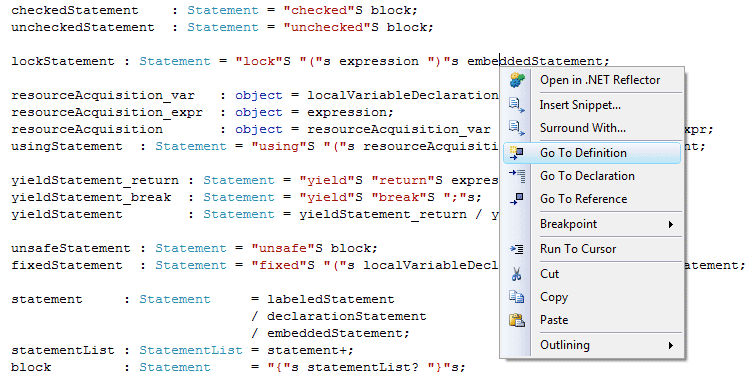This screenshot has height=380, width=753.
Task: Click the Run To Cursor arrow icon
Action: coord(517,249)
